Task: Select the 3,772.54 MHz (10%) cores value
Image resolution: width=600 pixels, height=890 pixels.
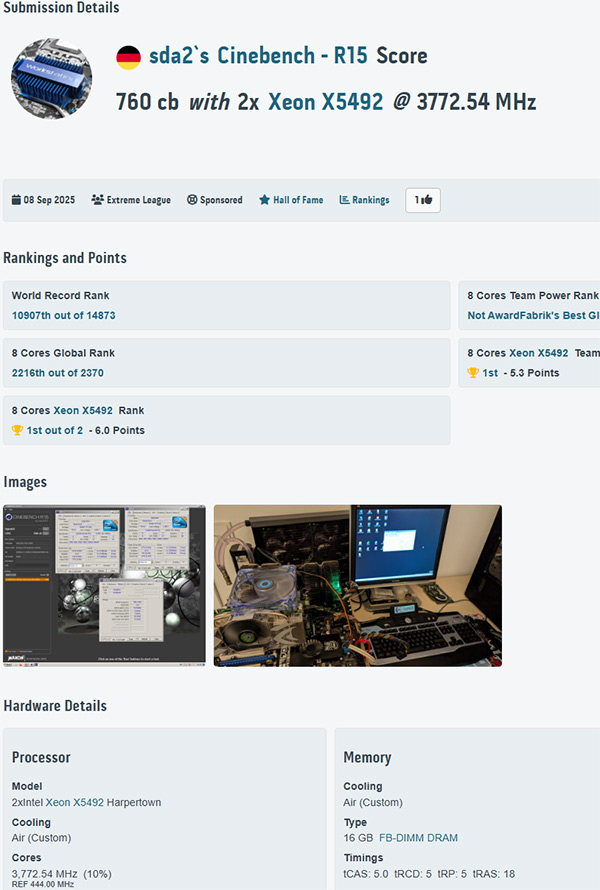Action: tap(62, 874)
